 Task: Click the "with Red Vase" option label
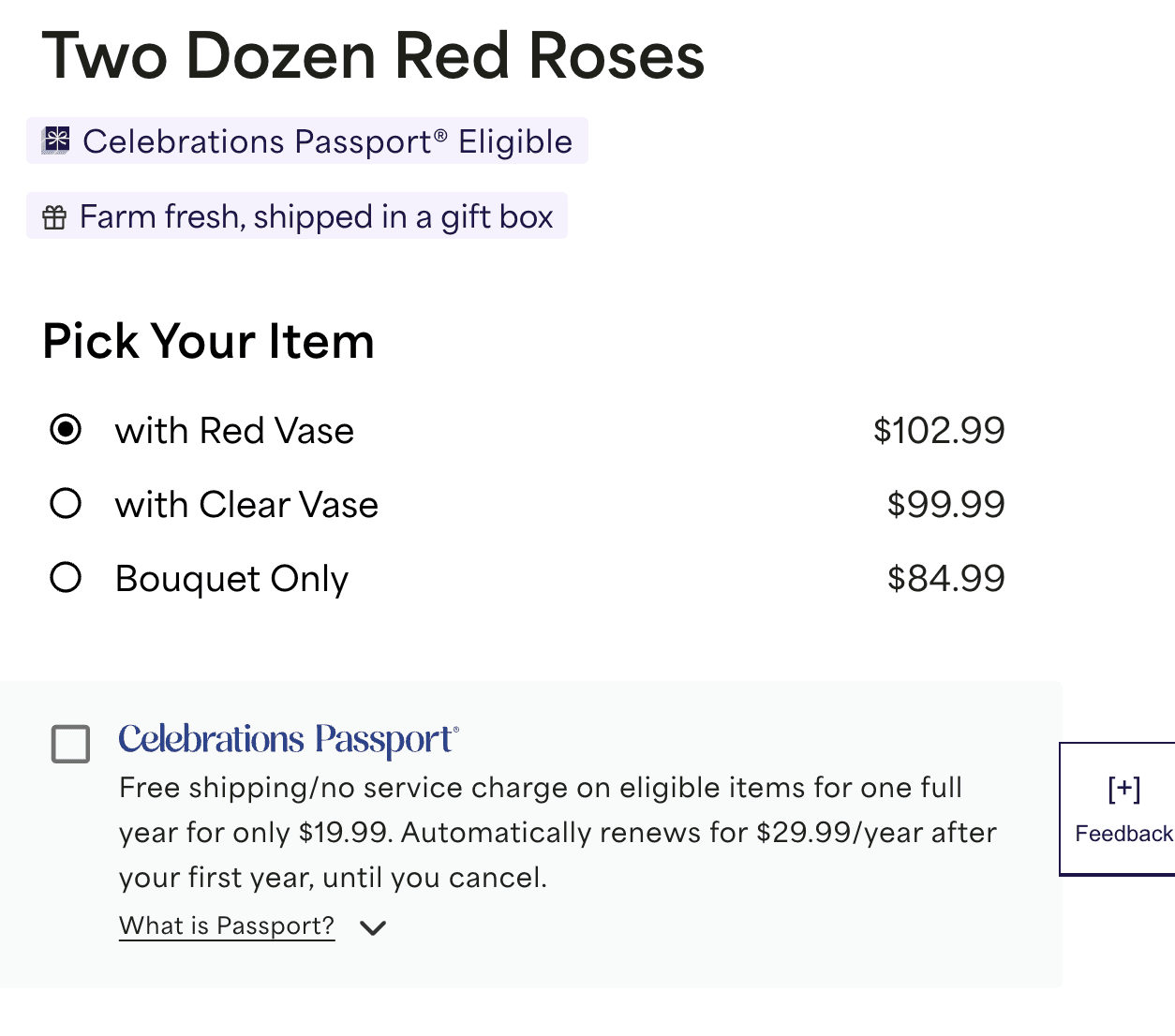pos(234,431)
